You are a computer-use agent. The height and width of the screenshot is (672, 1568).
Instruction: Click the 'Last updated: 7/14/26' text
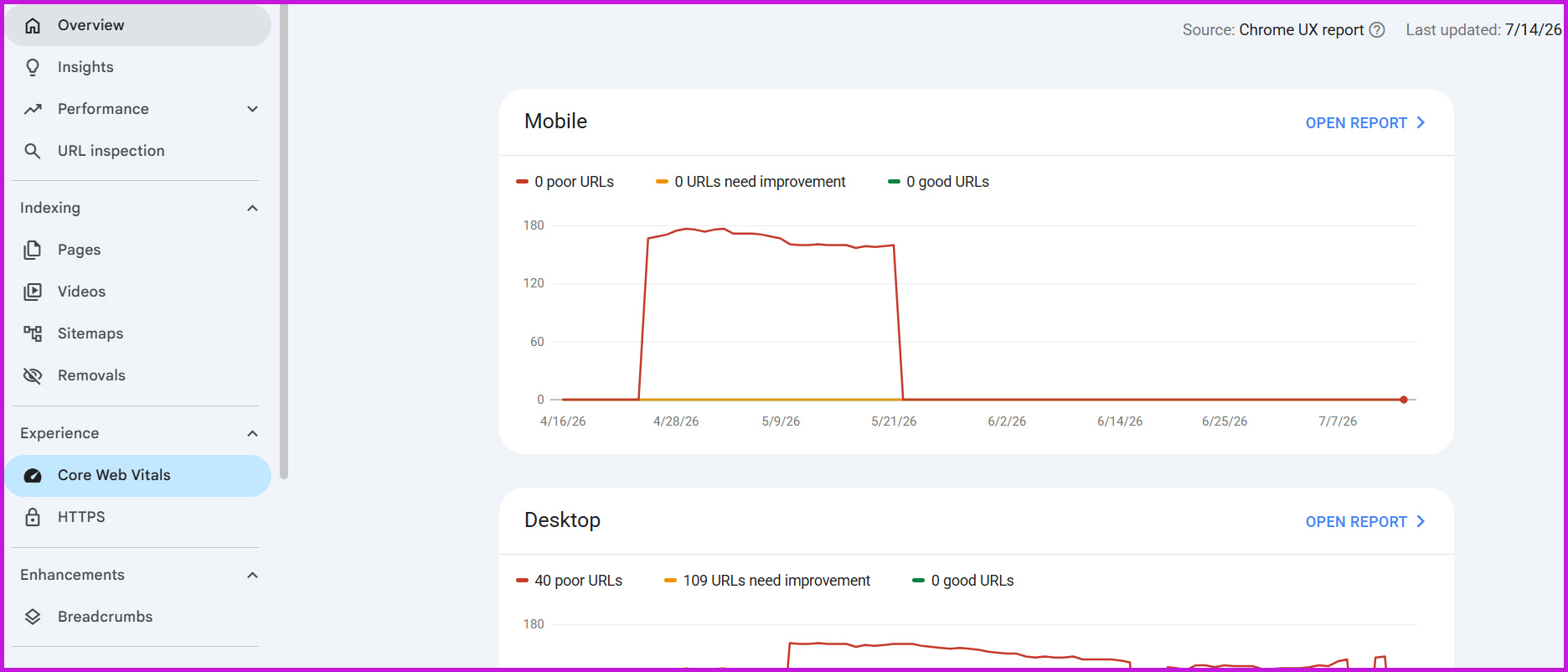[x=1483, y=30]
